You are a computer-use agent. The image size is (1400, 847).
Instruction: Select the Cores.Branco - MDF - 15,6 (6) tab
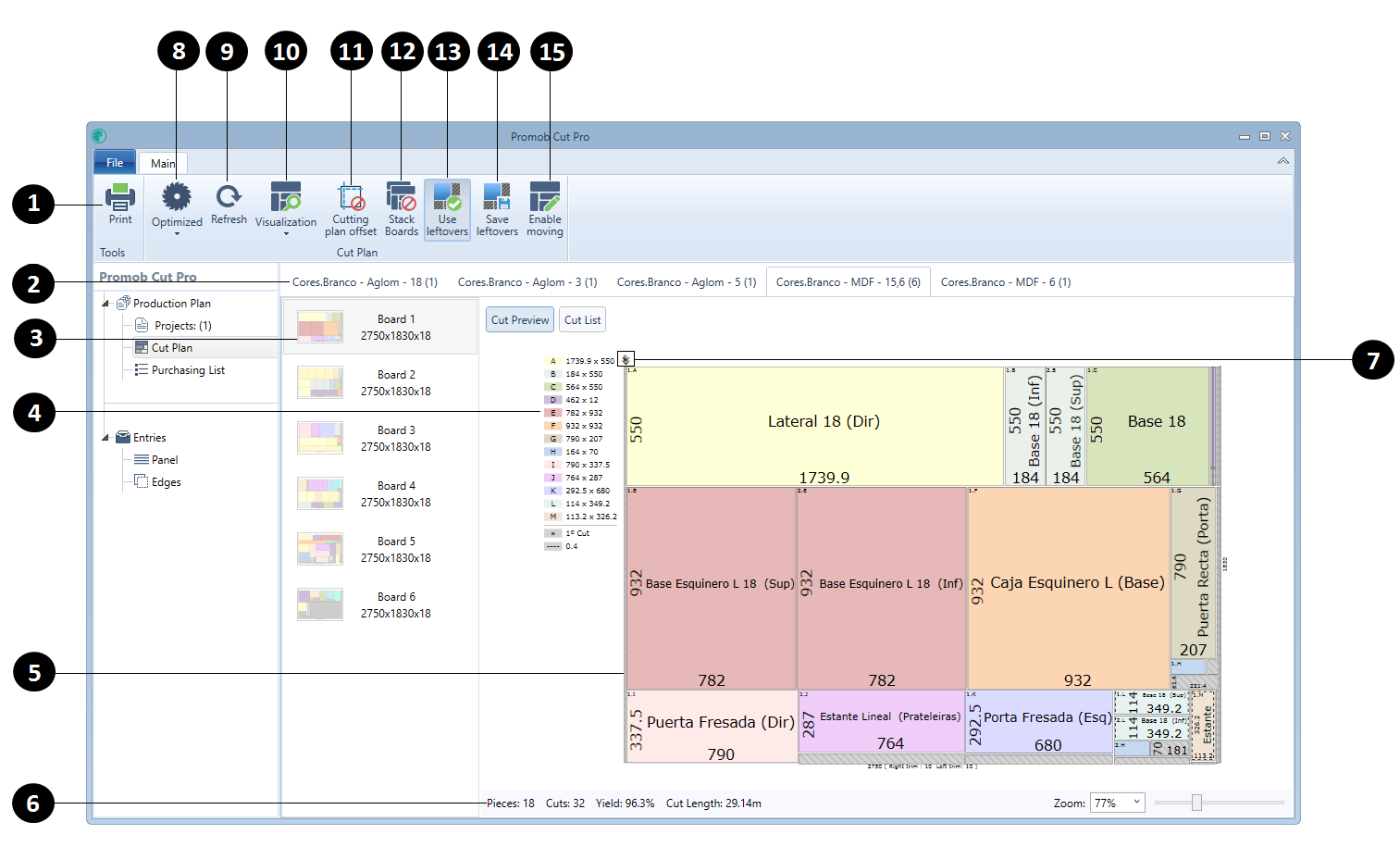click(x=849, y=282)
